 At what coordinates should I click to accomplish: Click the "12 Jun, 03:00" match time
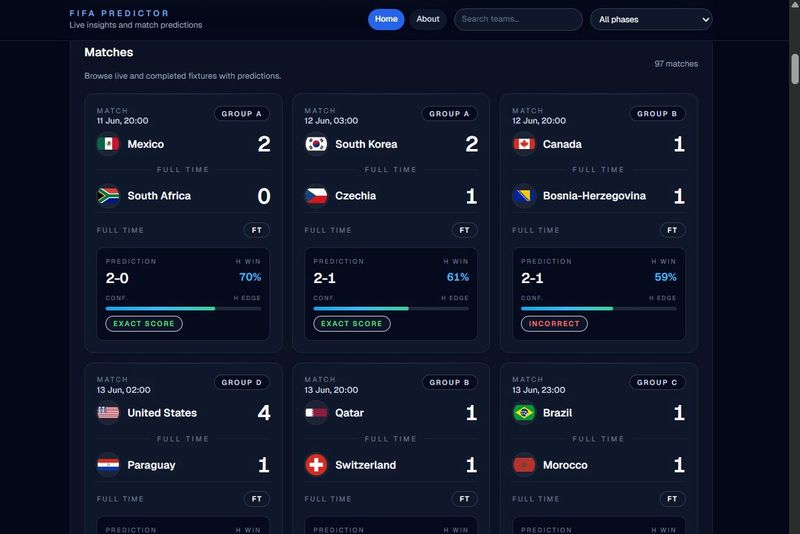tap(331, 121)
